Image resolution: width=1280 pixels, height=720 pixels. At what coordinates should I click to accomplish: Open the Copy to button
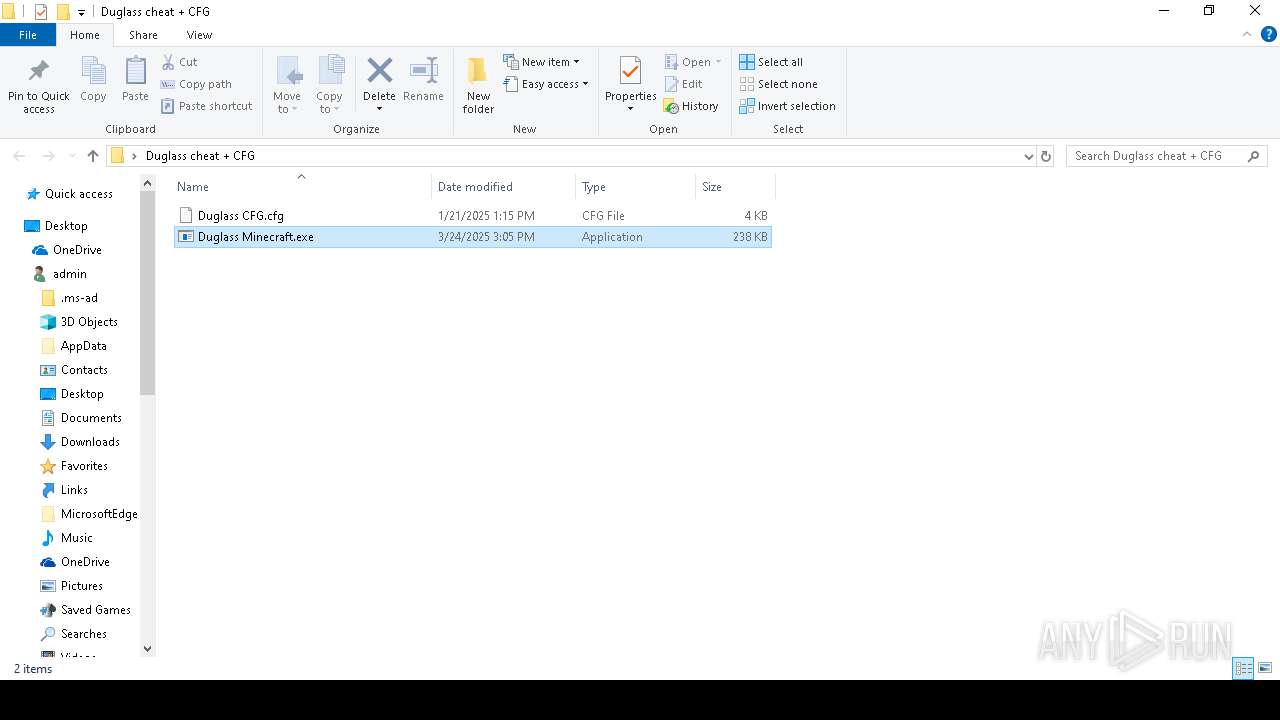[x=329, y=86]
